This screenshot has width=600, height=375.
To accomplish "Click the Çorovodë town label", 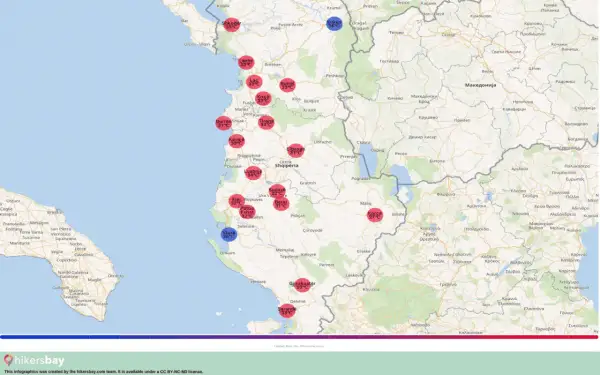I will (x=313, y=230).
